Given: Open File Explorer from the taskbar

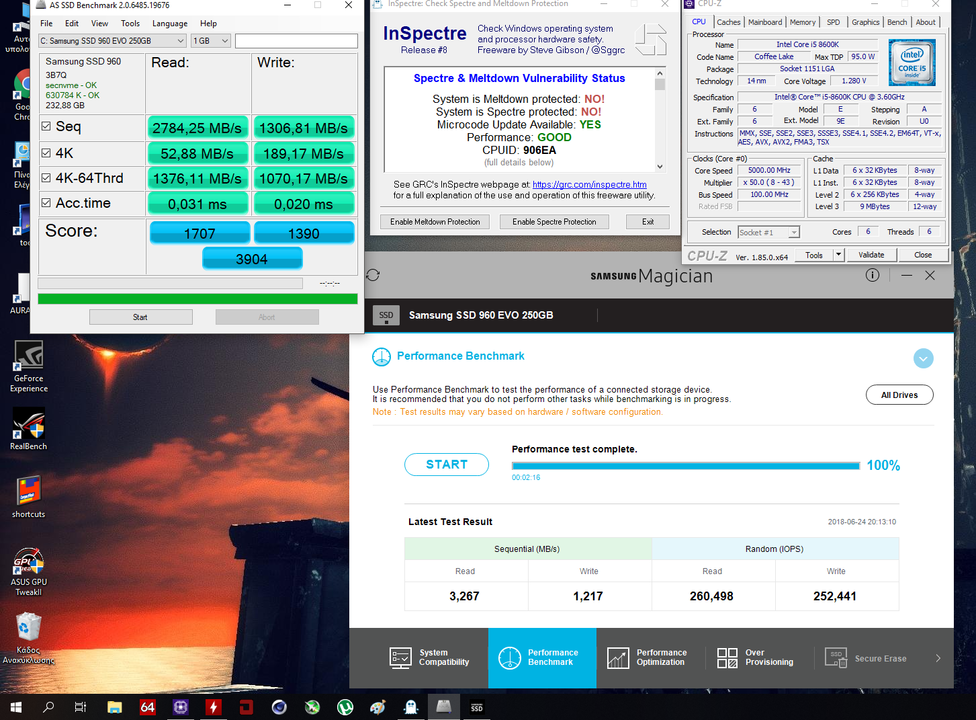Looking at the screenshot, I should (x=115, y=707).
